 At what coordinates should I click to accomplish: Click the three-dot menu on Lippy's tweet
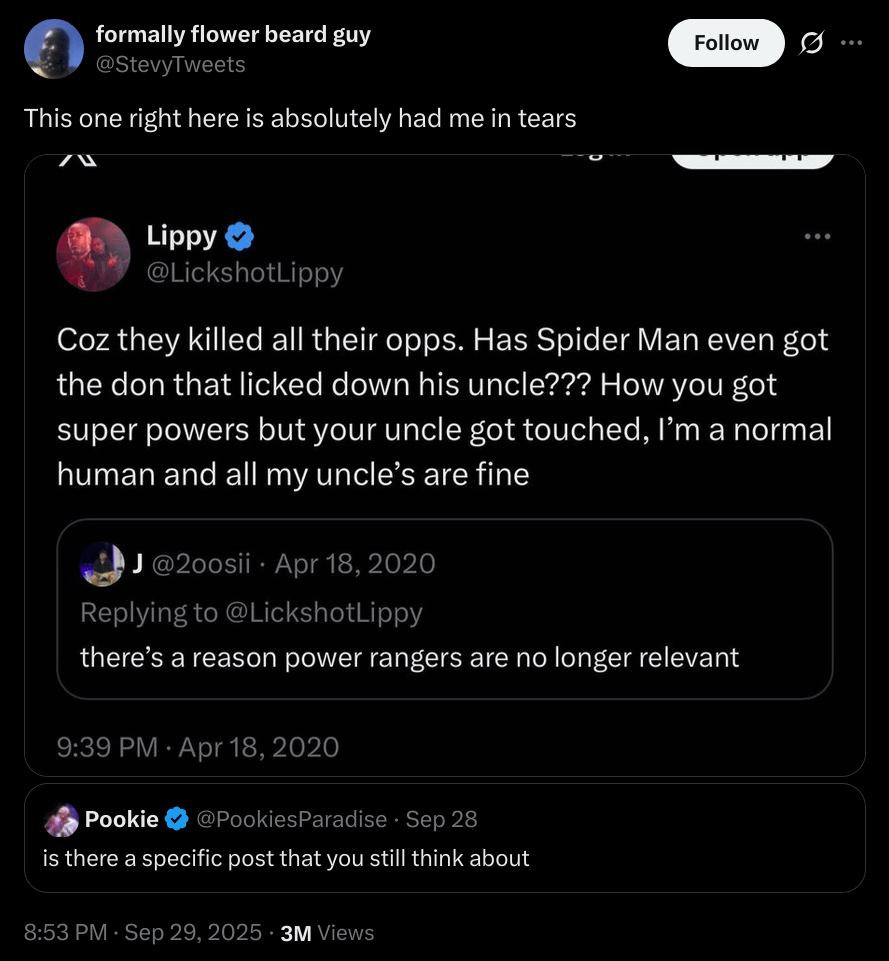816,237
